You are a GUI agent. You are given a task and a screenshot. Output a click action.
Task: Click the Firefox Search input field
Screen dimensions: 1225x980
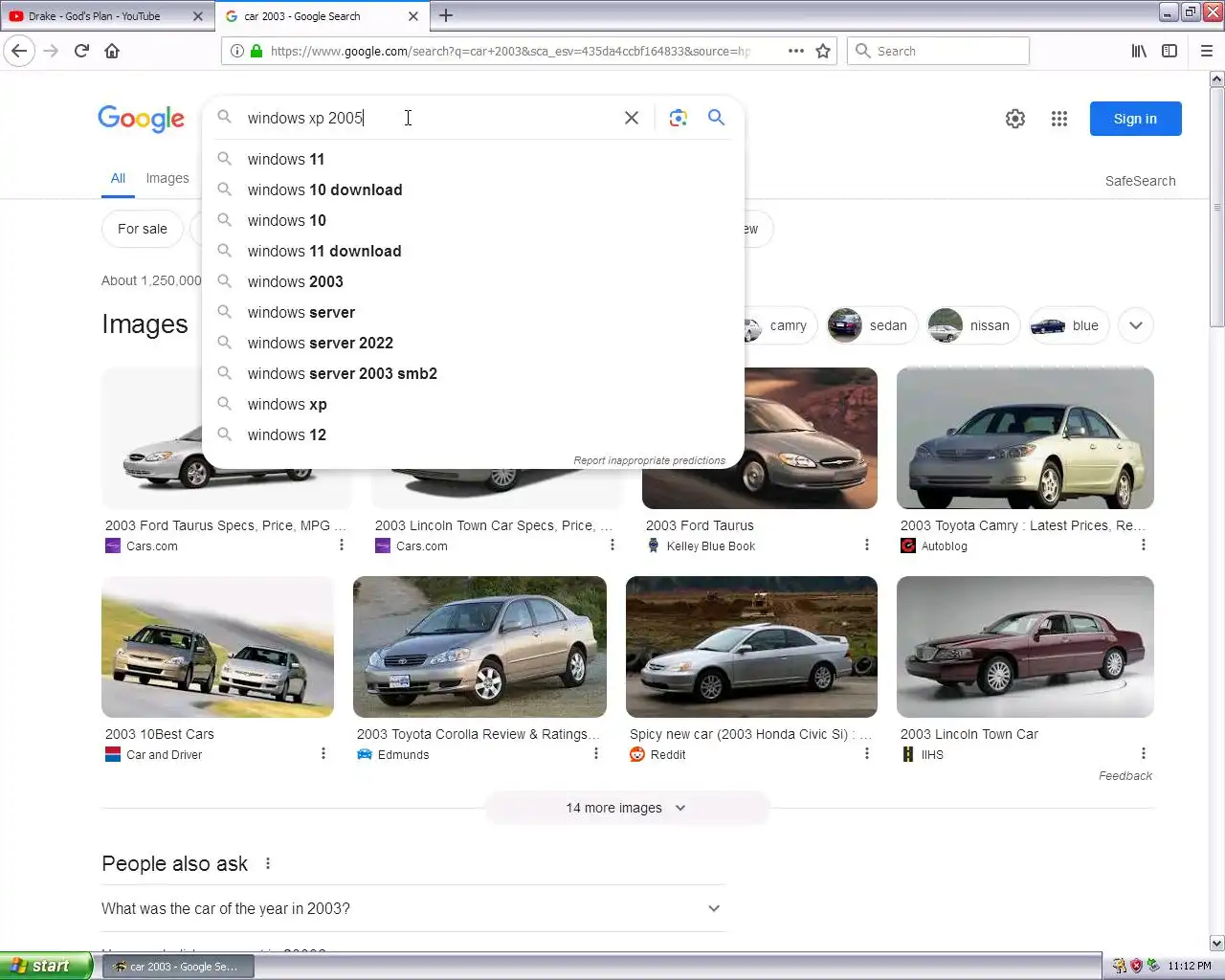[x=938, y=51]
